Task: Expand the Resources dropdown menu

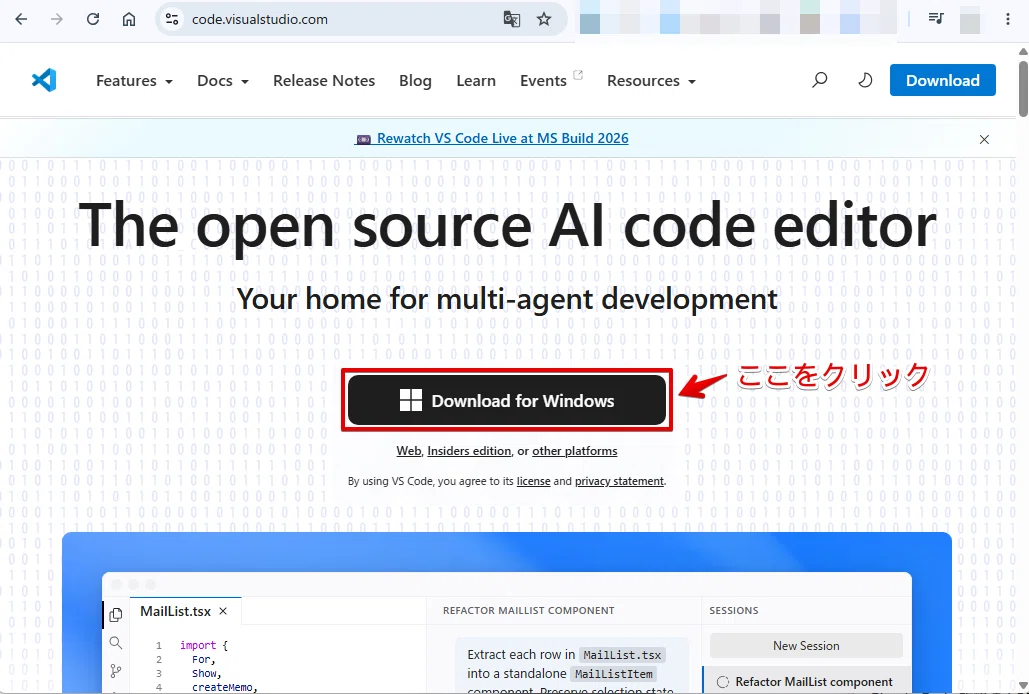Action: [651, 81]
